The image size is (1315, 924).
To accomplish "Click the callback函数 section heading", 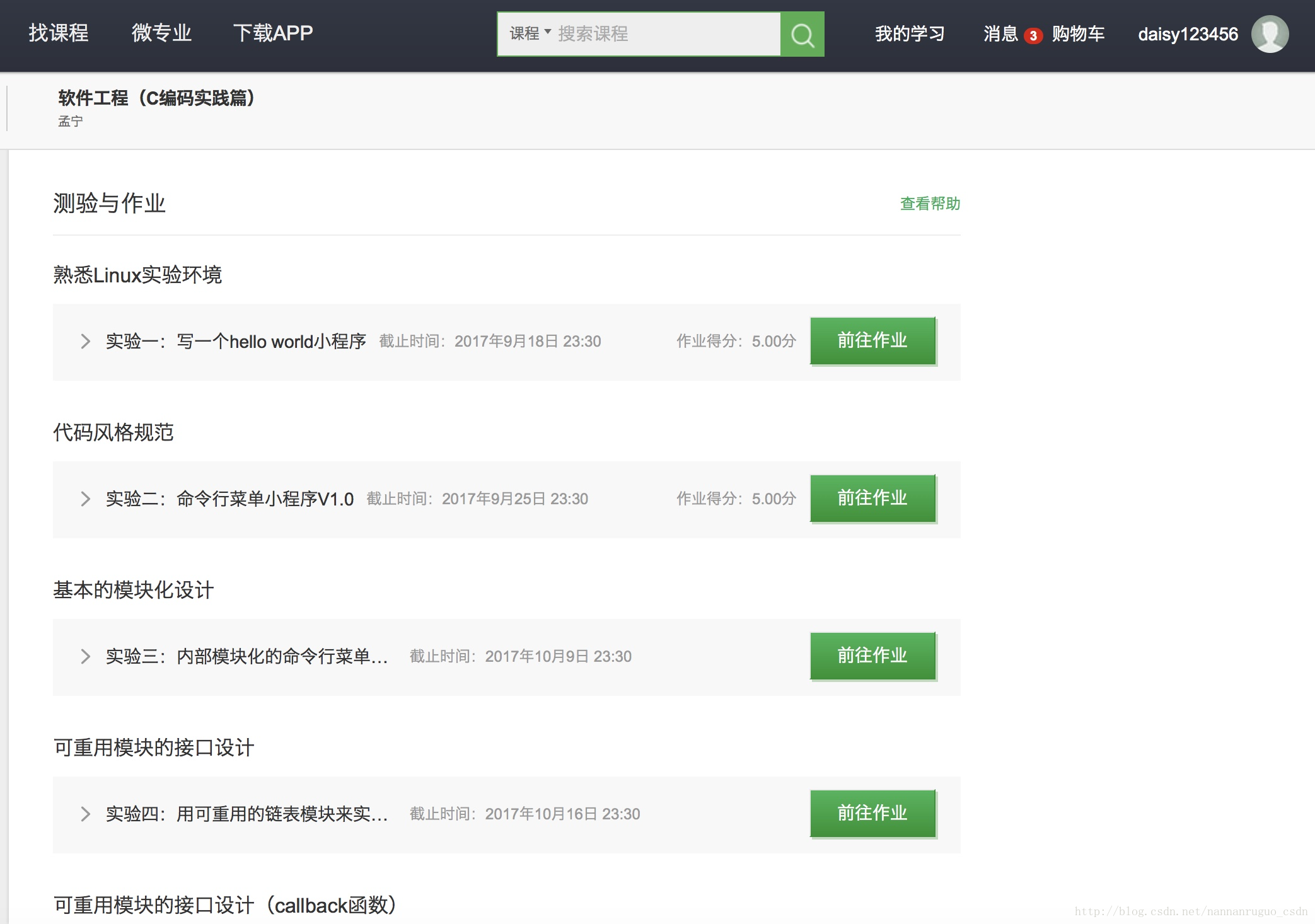I will (226, 905).
